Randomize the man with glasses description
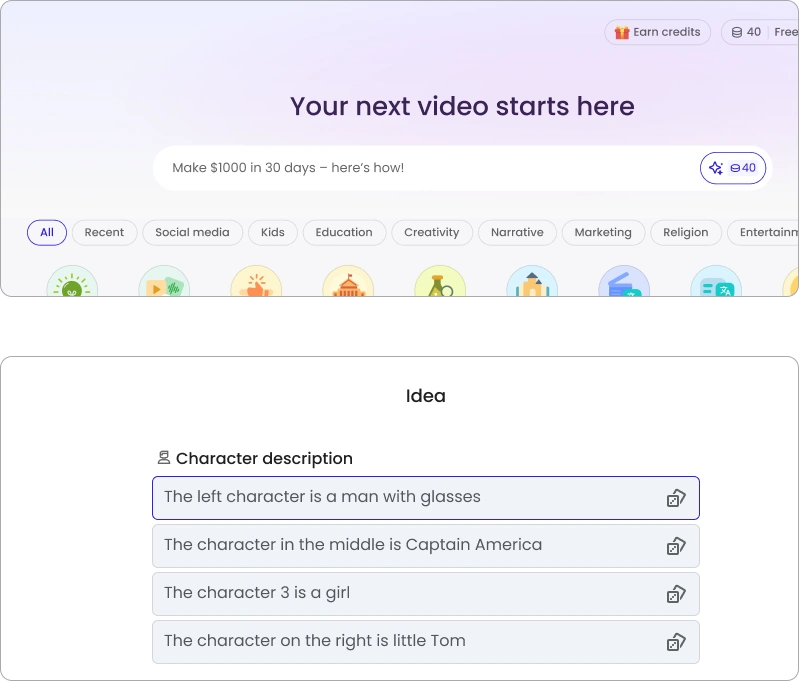This screenshot has height=681, width=799. click(x=676, y=498)
